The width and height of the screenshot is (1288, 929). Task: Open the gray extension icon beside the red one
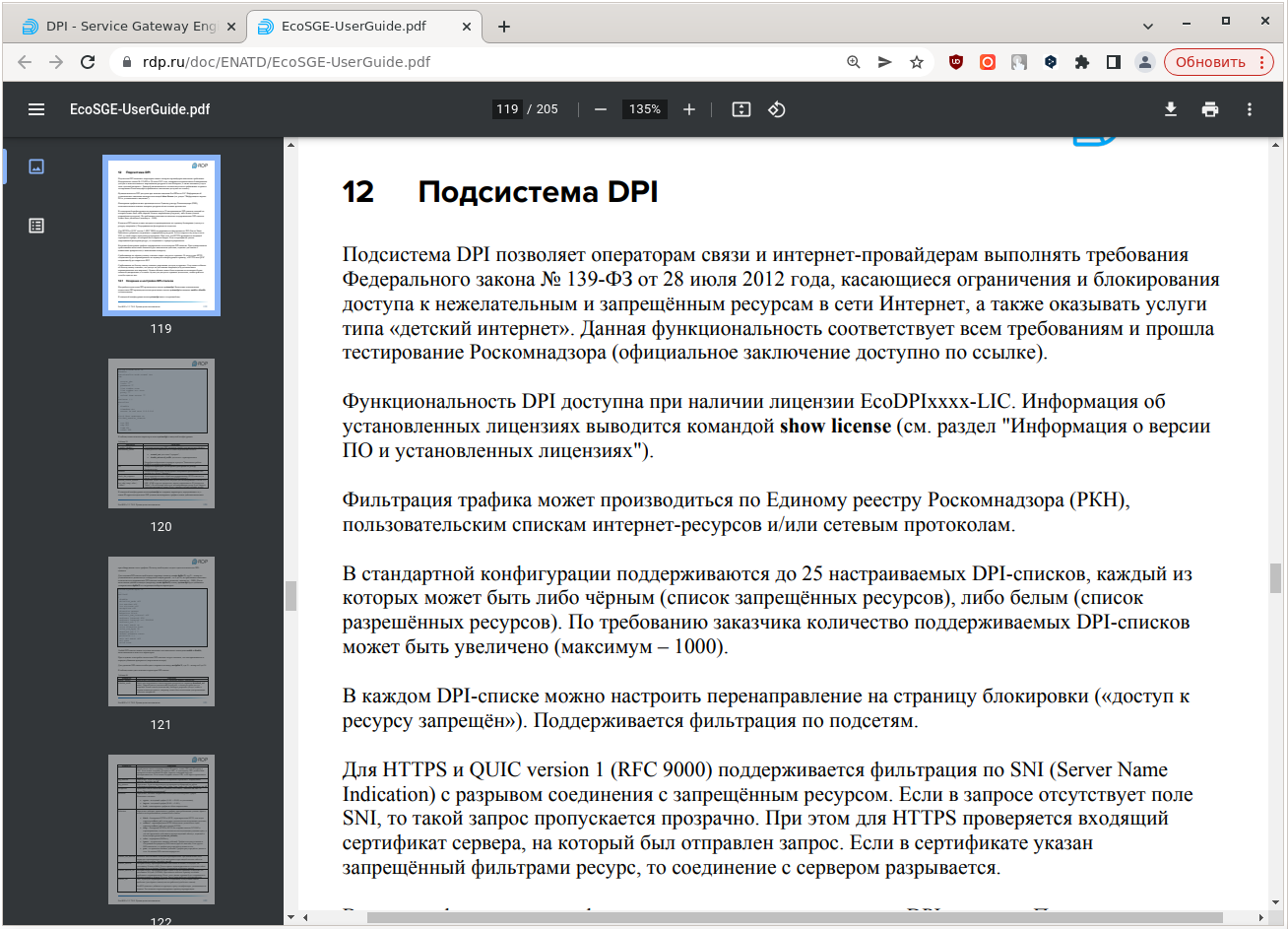click(x=1019, y=62)
